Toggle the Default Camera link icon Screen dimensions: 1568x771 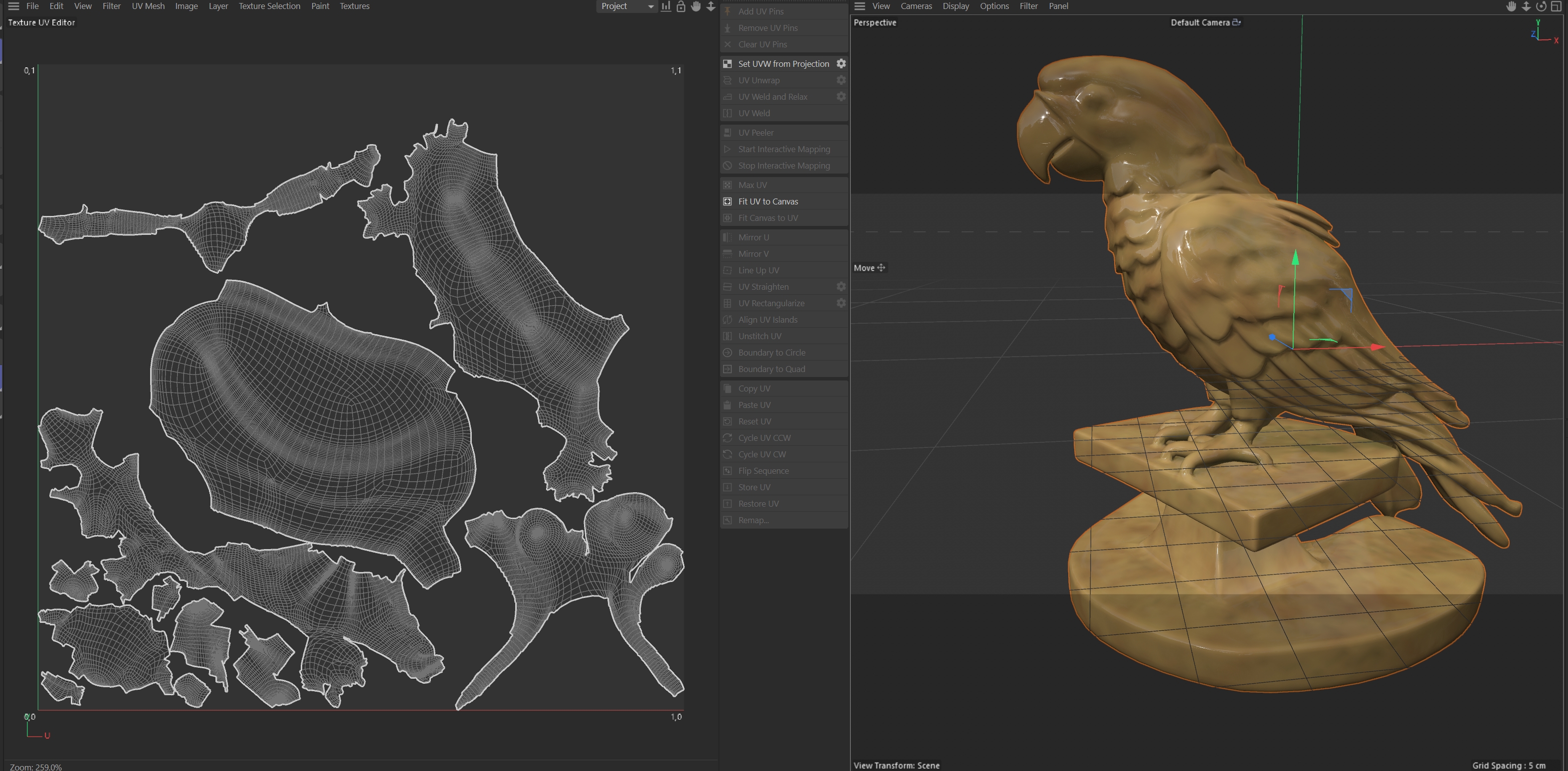pos(1236,22)
